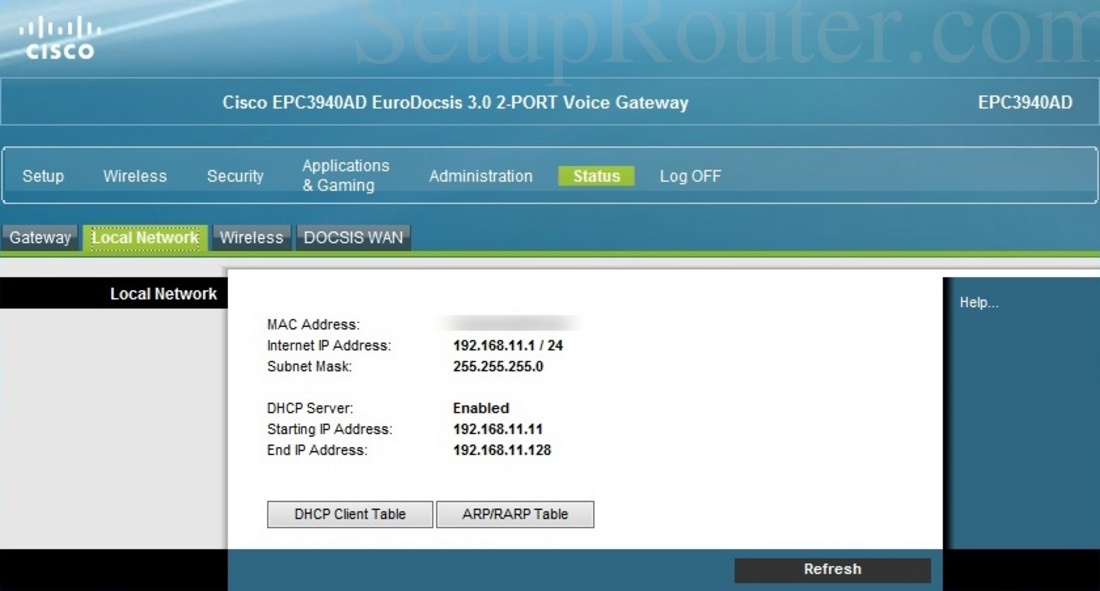Open the Setup menu
Viewport: 1100px width, 591px height.
pos(43,176)
